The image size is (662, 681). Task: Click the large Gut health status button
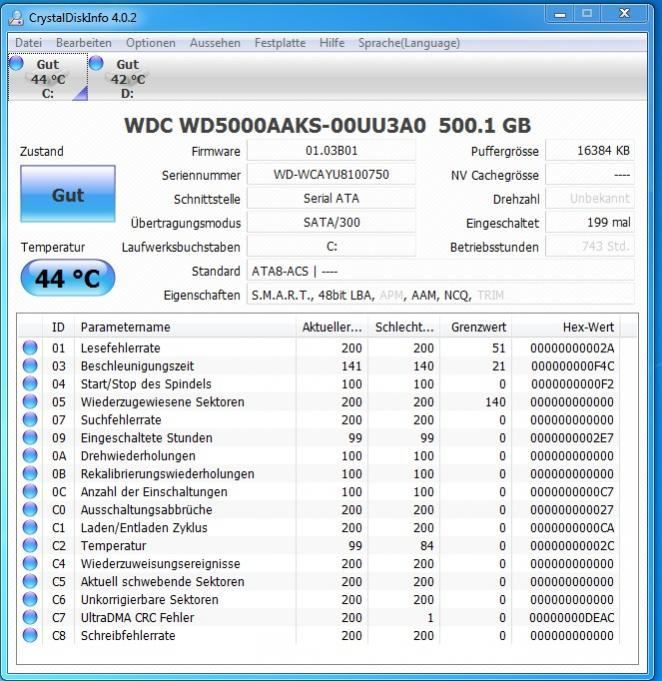(x=68, y=194)
